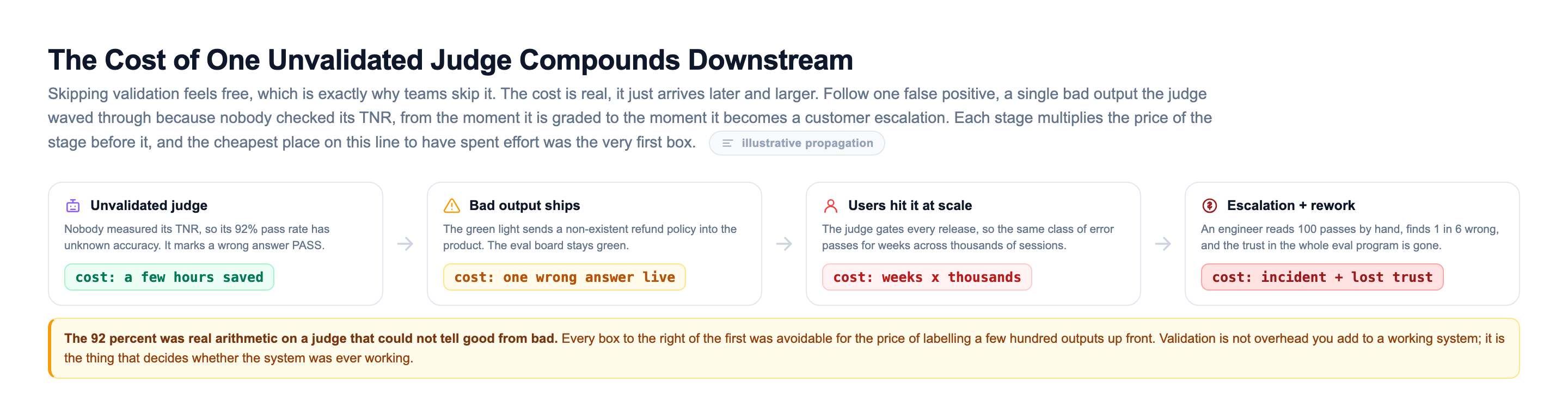Click the user icon beside Users hit it

831,206
